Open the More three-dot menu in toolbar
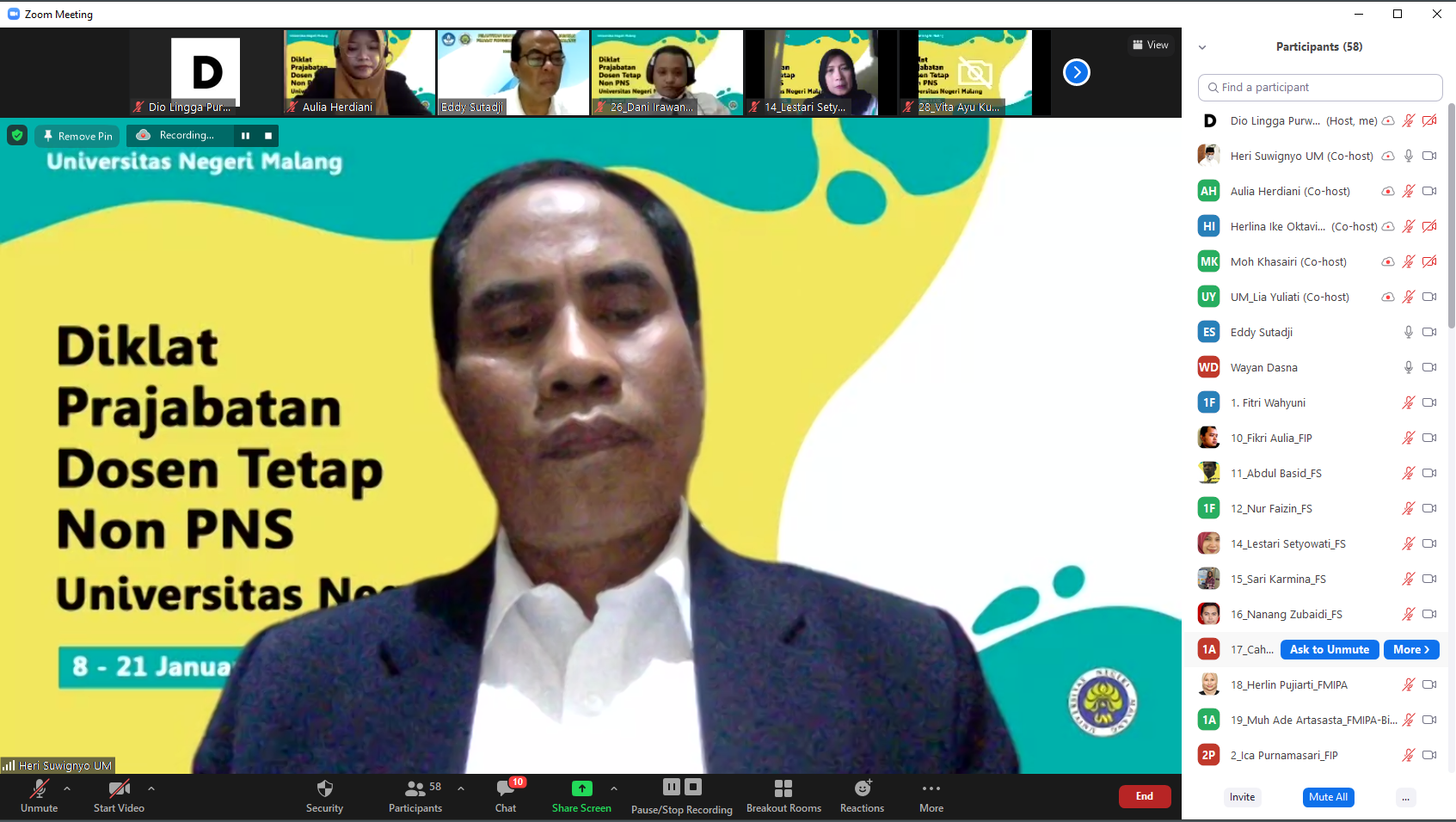 [931, 788]
